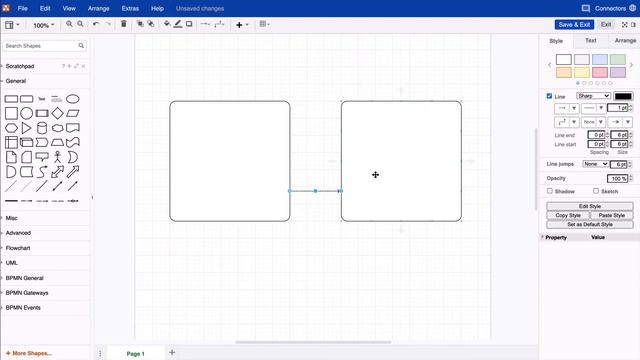Delete selection with trash icon
This screenshot has width=640, height=360.
pos(124,24)
